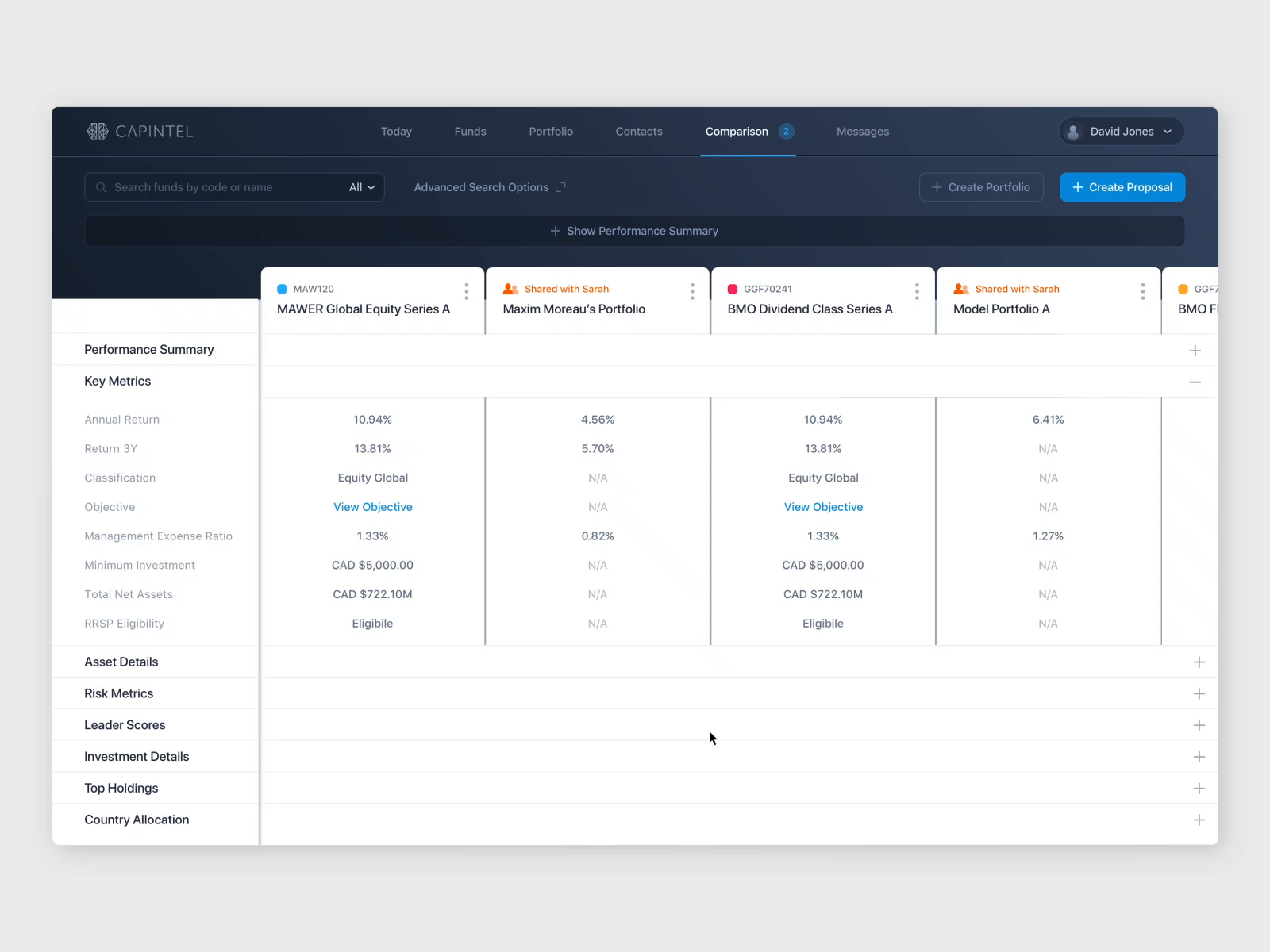Click BMO Dividend Class Series A title
This screenshot has height=952, width=1270.
[x=810, y=309]
